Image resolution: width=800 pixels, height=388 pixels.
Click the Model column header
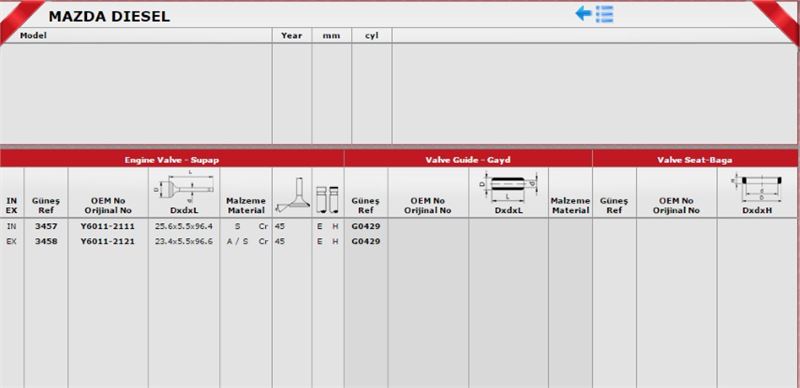[x=33, y=36]
